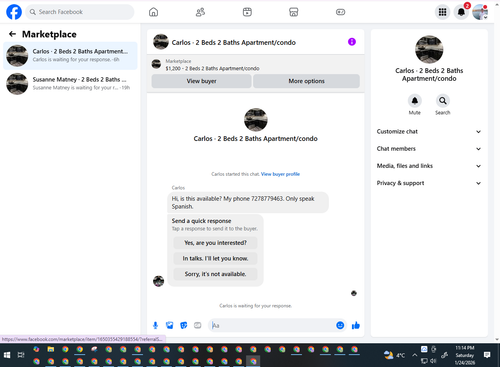Open the Gaming icon in top navigation

(340, 12)
